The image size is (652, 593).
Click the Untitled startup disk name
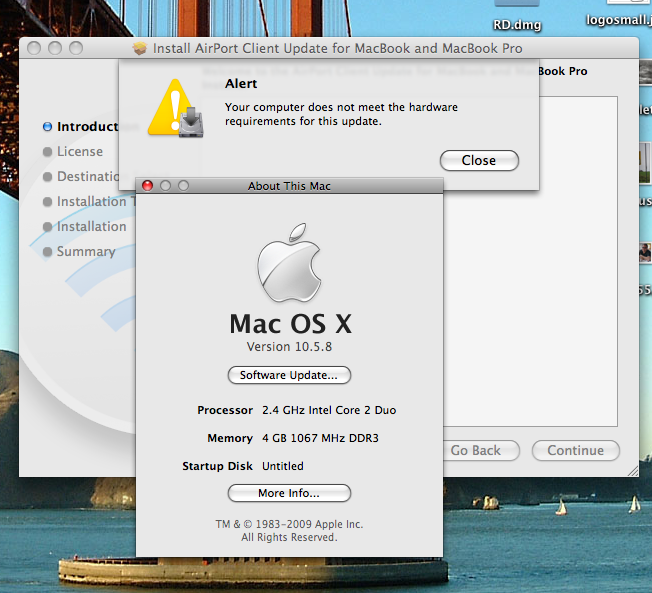283,466
